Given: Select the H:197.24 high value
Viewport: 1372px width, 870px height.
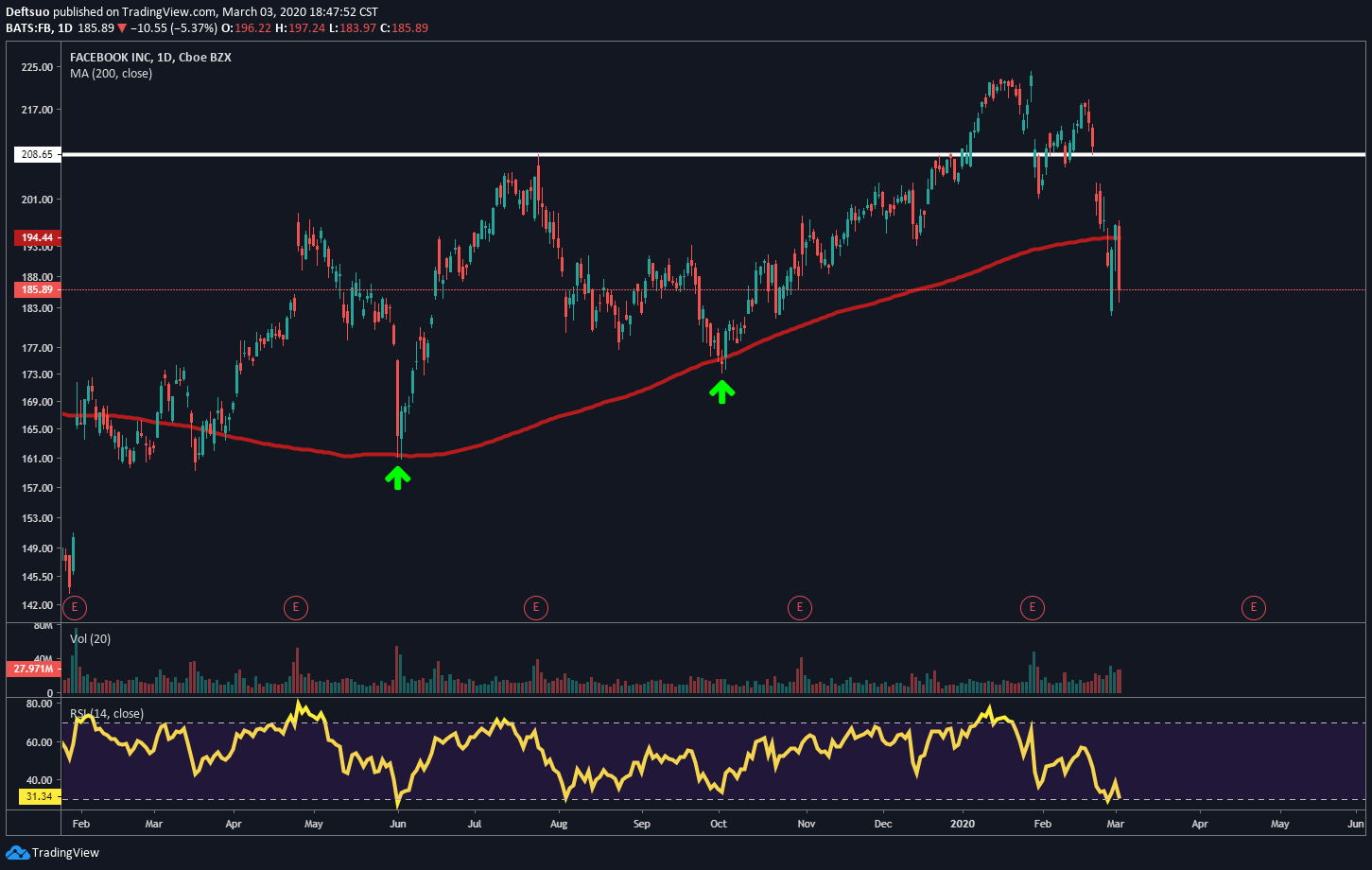Looking at the screenshot, I should pos(301,28).
